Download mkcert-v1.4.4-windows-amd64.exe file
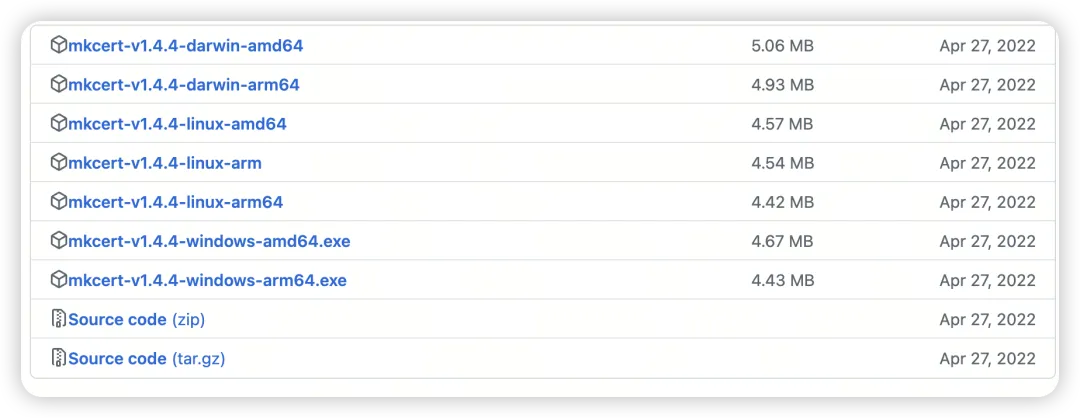Image resolution: width=1080 pixels, height=418 pixels. [x=209, y=241]
